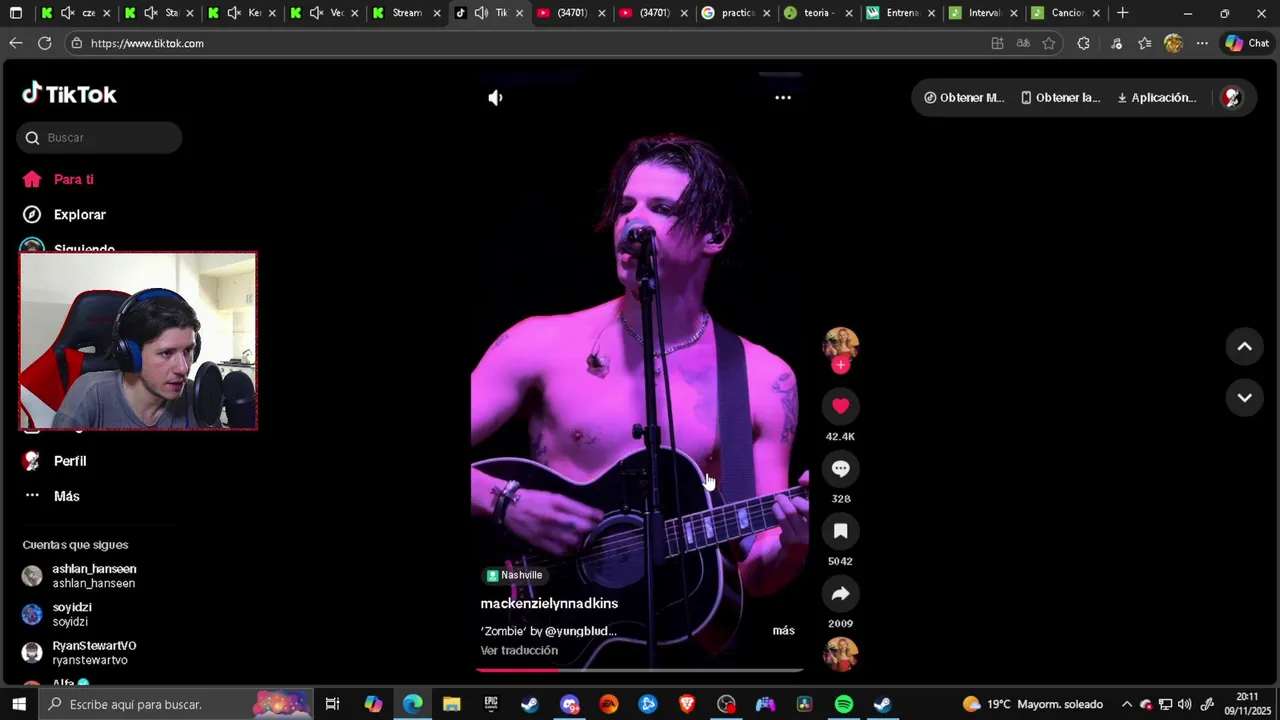Open the split screen icon in address bar
Screen dimensions: 1280x720
[997, 43]
